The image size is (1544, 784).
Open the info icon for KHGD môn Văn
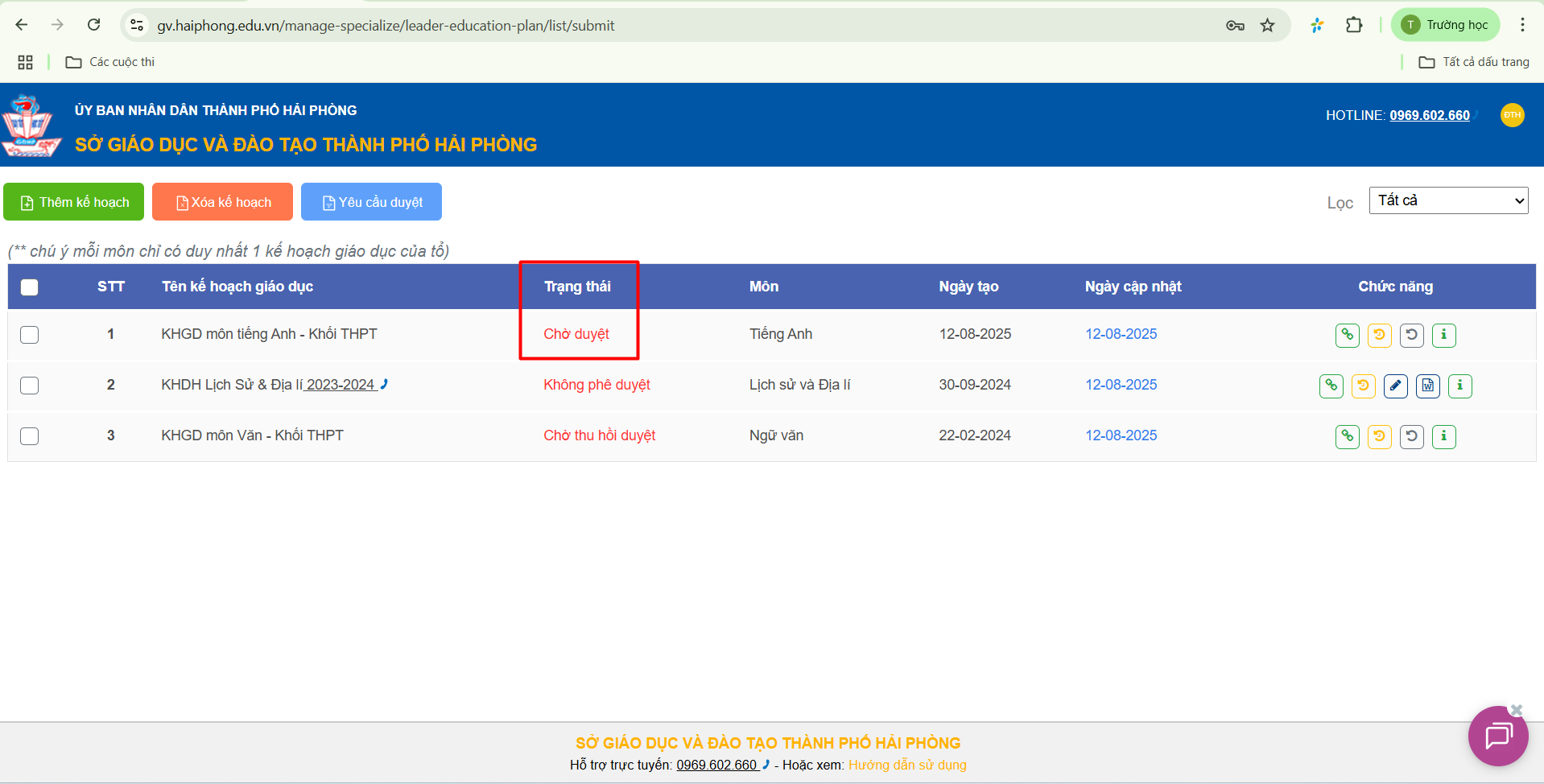[x=1443, y=436]
